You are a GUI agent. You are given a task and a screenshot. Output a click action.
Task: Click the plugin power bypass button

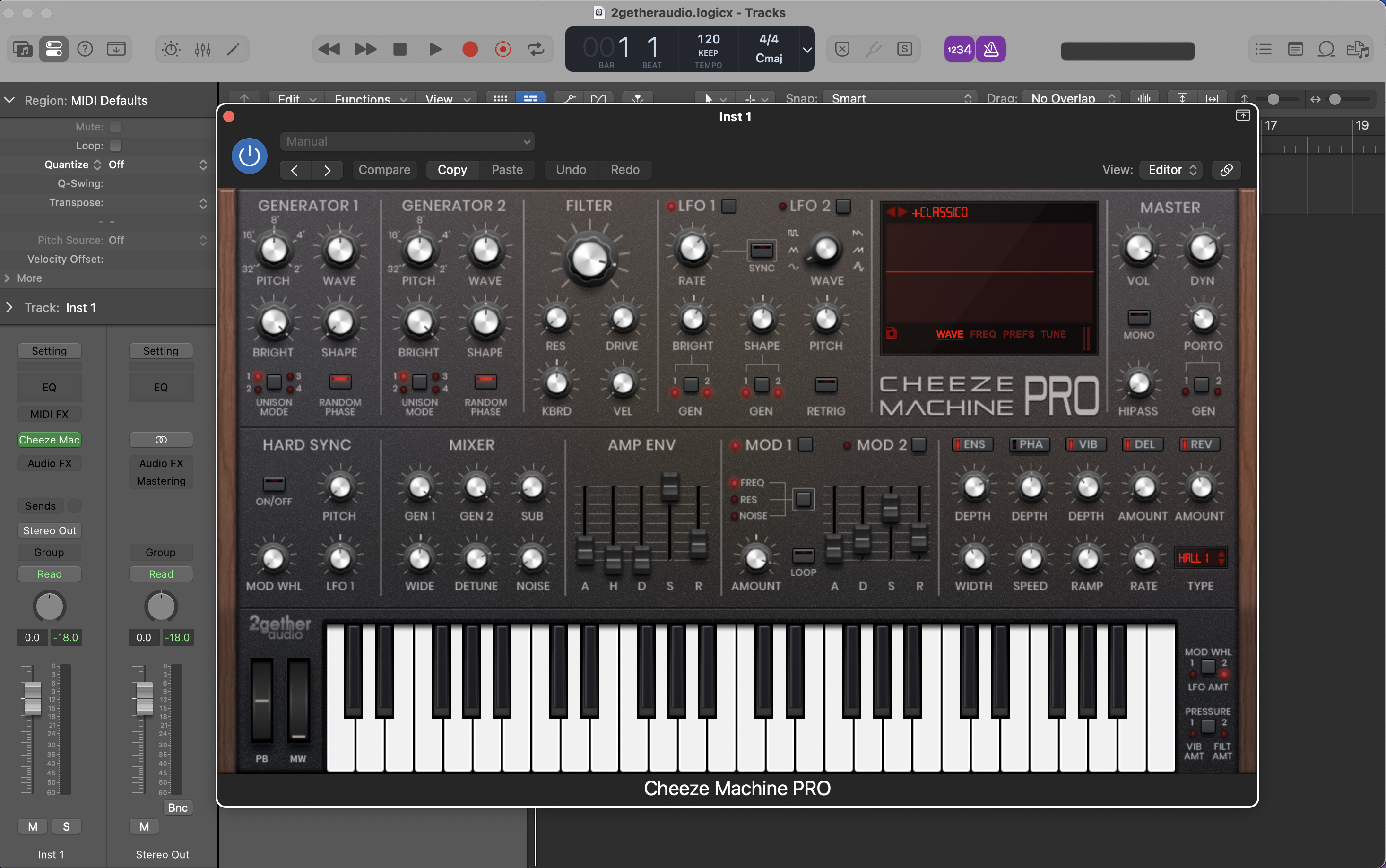click(x=249, y=156)
